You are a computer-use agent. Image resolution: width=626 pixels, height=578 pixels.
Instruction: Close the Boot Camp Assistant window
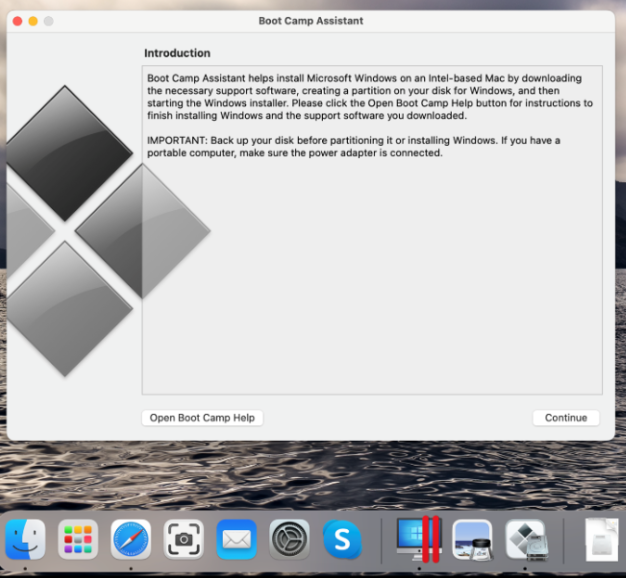pyautogui.click(x=17, y=21)
